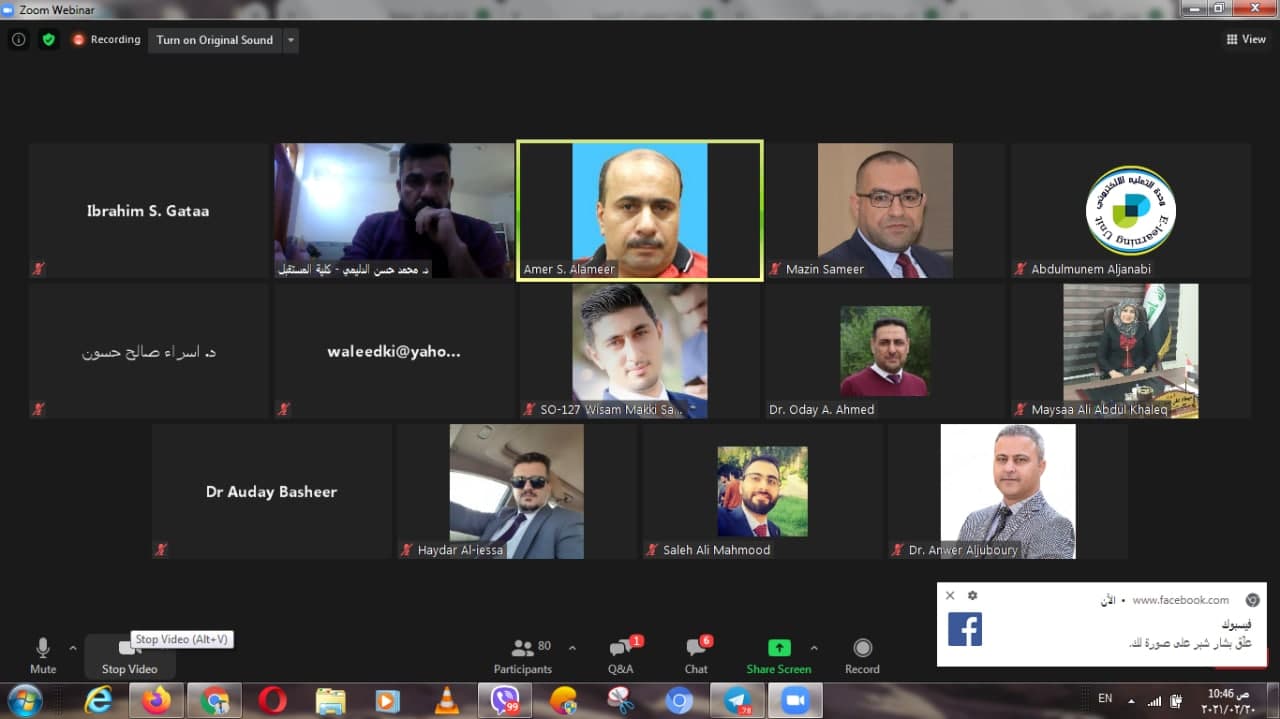Open the Original Sound dropdown arrow
Image resolution: width=1280 pixels, height=719 pixels.
pos(291,40)
